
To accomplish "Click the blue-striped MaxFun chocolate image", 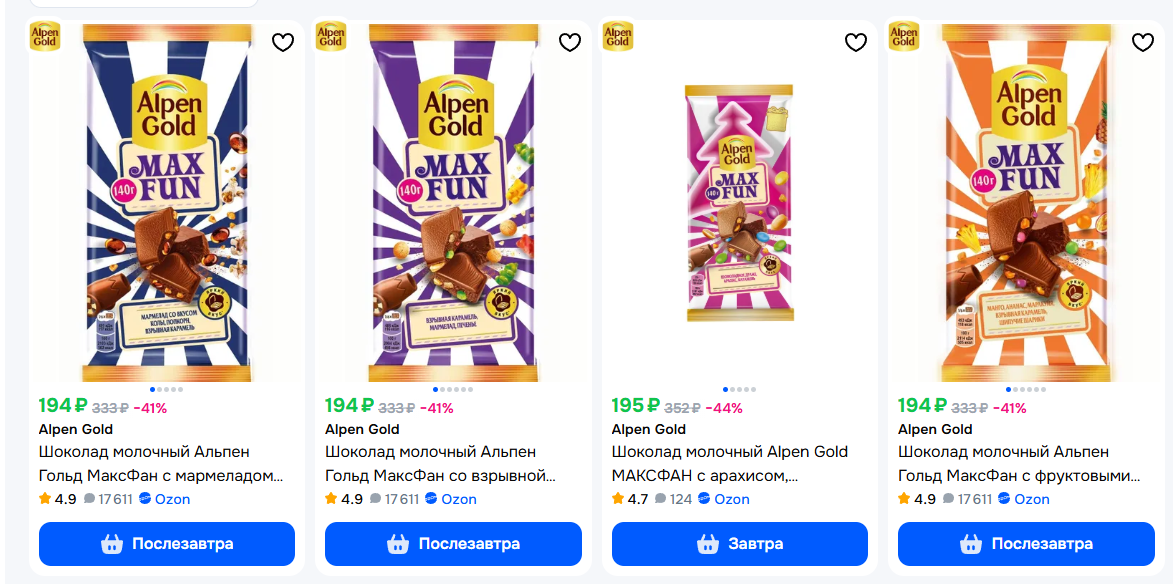I will pos(167,205).
